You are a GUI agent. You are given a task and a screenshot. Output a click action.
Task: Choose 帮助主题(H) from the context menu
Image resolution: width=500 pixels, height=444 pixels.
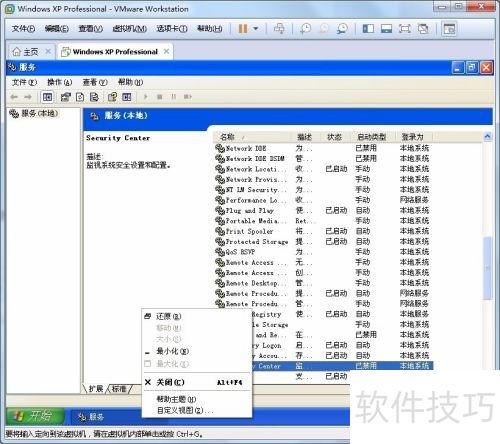197,399
